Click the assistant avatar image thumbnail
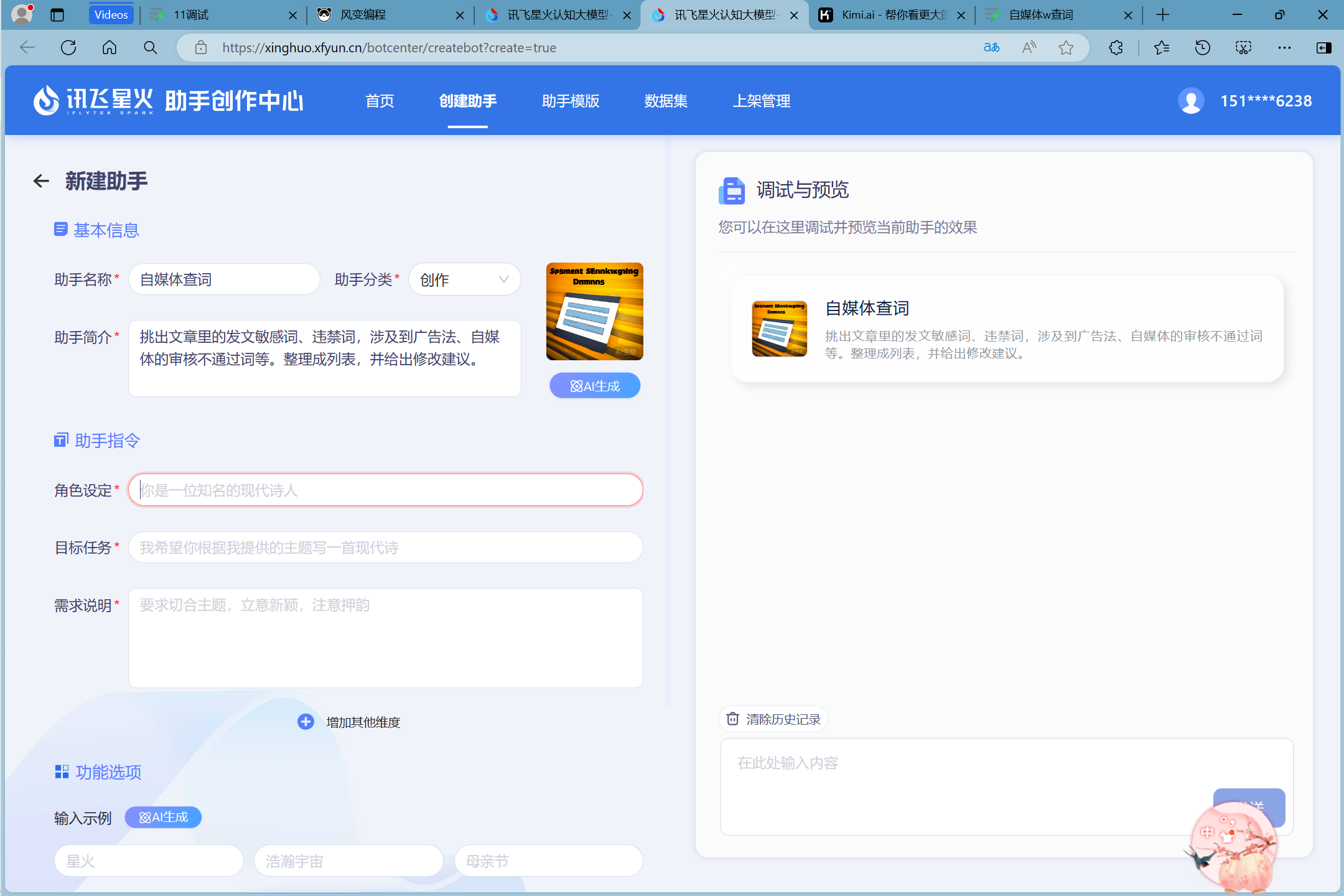This screenshot has height=896, width=1344. (594, 311)
